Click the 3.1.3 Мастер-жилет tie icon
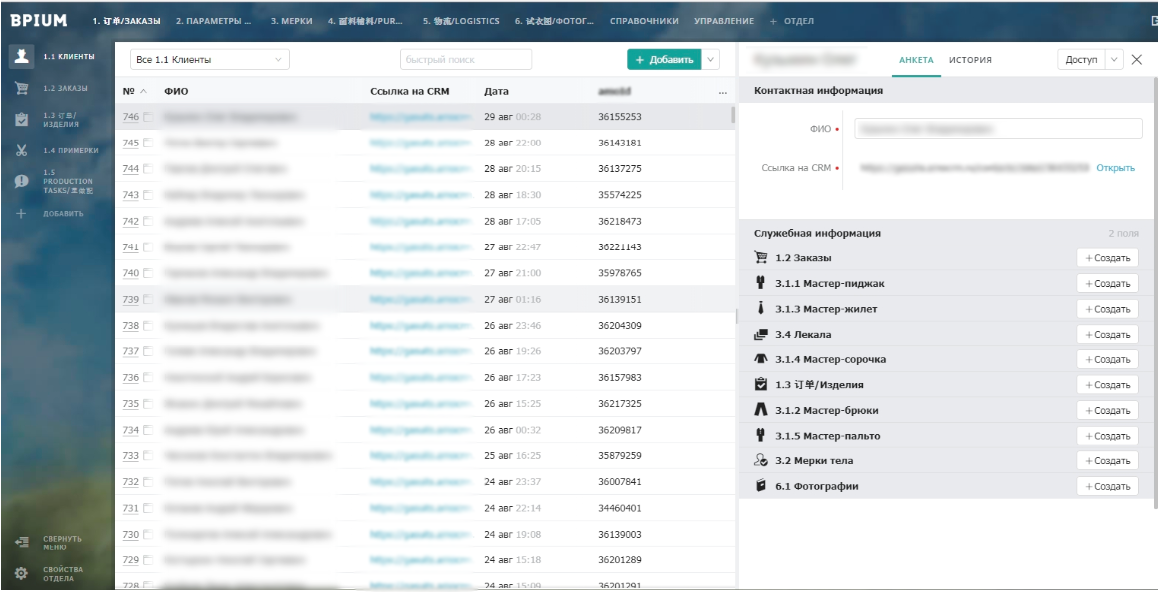The width and height of the screenshot is (1159, 592). 761,308
